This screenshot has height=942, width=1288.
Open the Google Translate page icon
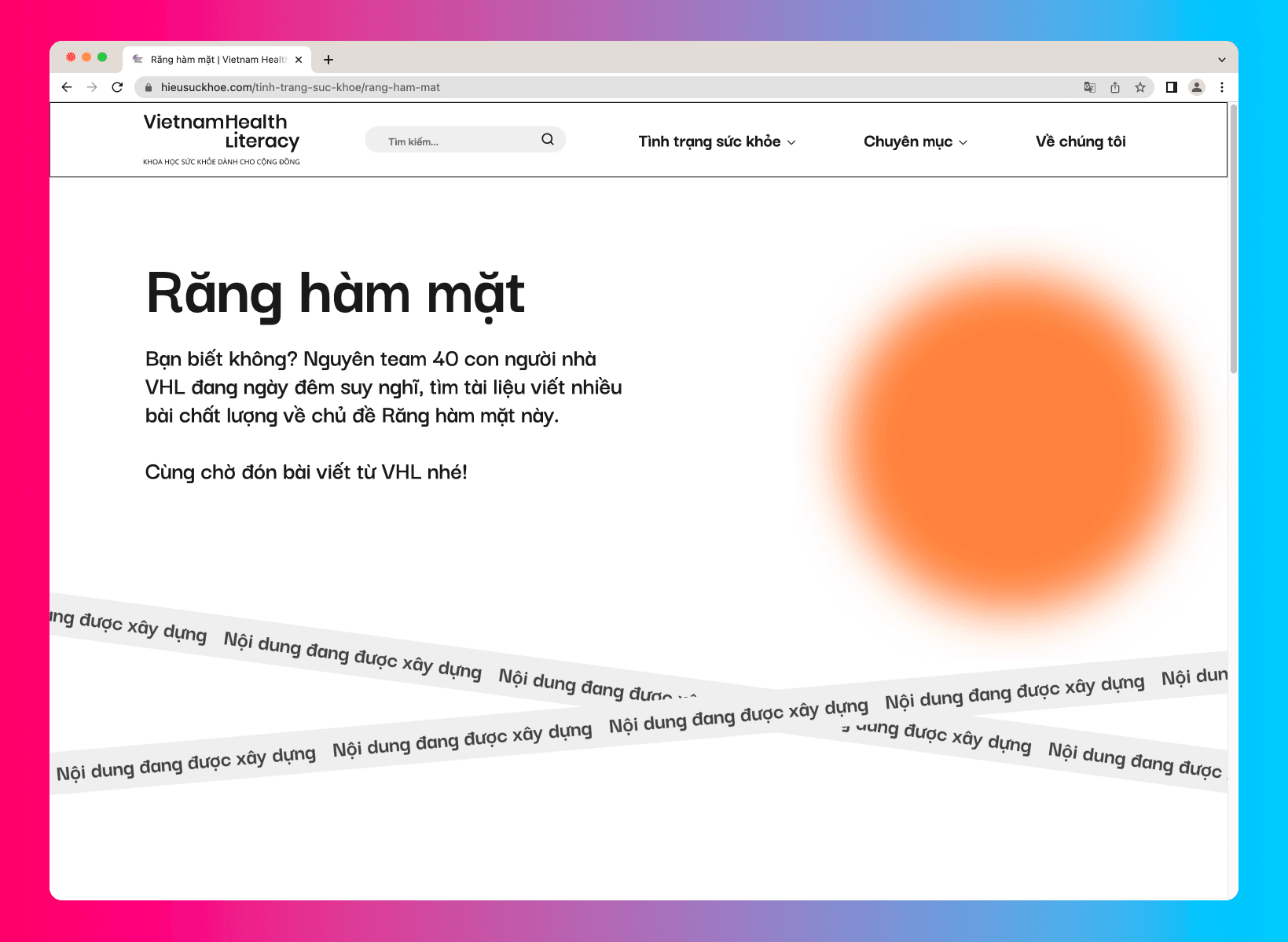point(1090,87)
